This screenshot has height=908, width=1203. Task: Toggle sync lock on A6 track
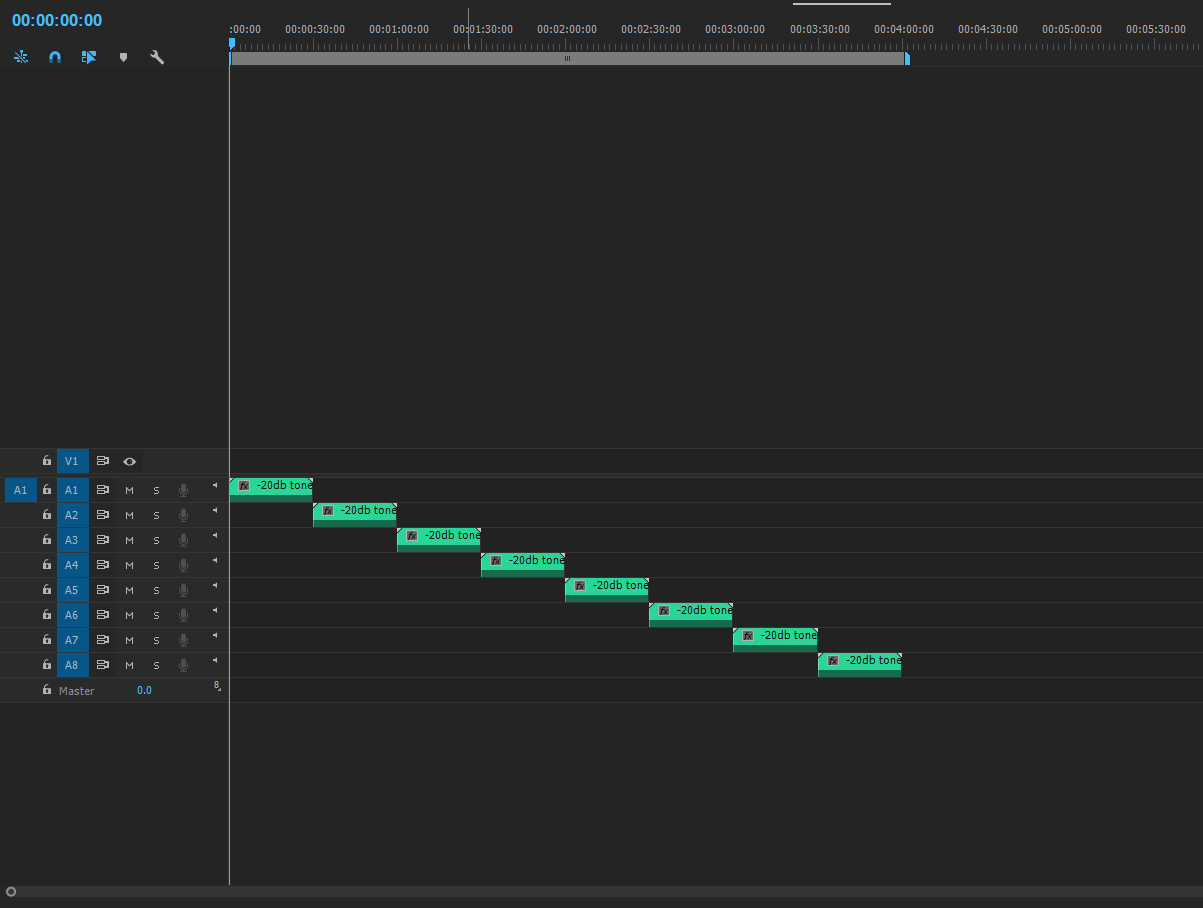click(102, 615)
